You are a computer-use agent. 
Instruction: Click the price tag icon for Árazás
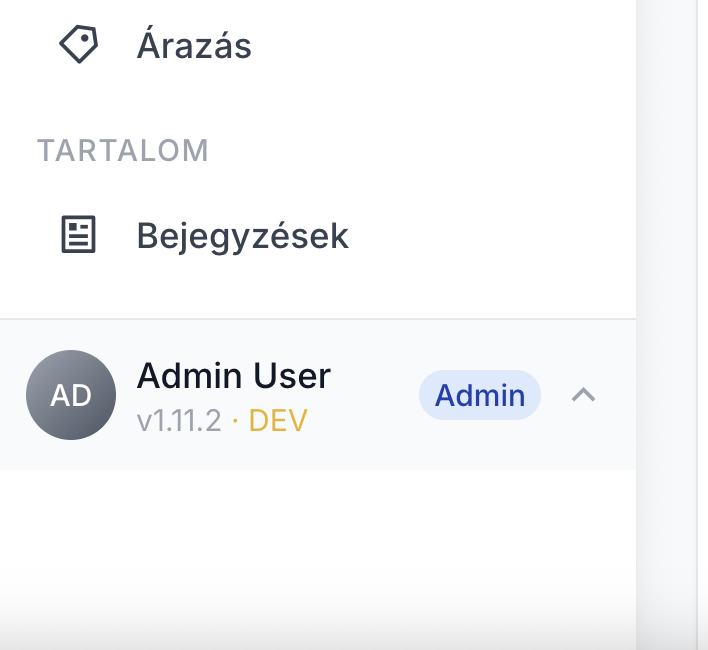pyautogui.click(x=79, y=44)
